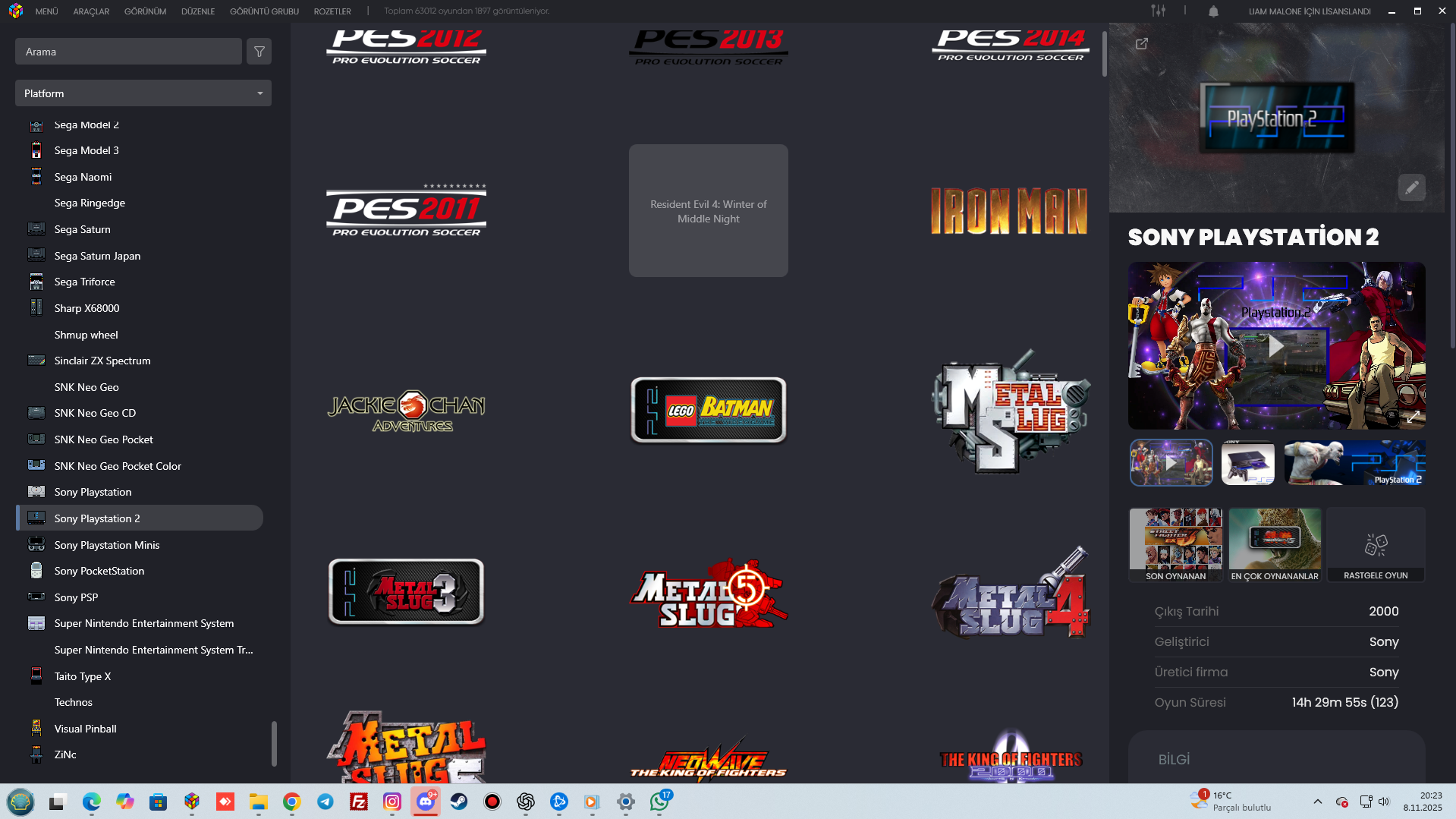The height and width of the screenshot is (819, 1456).
Task: Expand the PlayStation 2 video to fullscreen
Action: click(x=1413, y=417)
